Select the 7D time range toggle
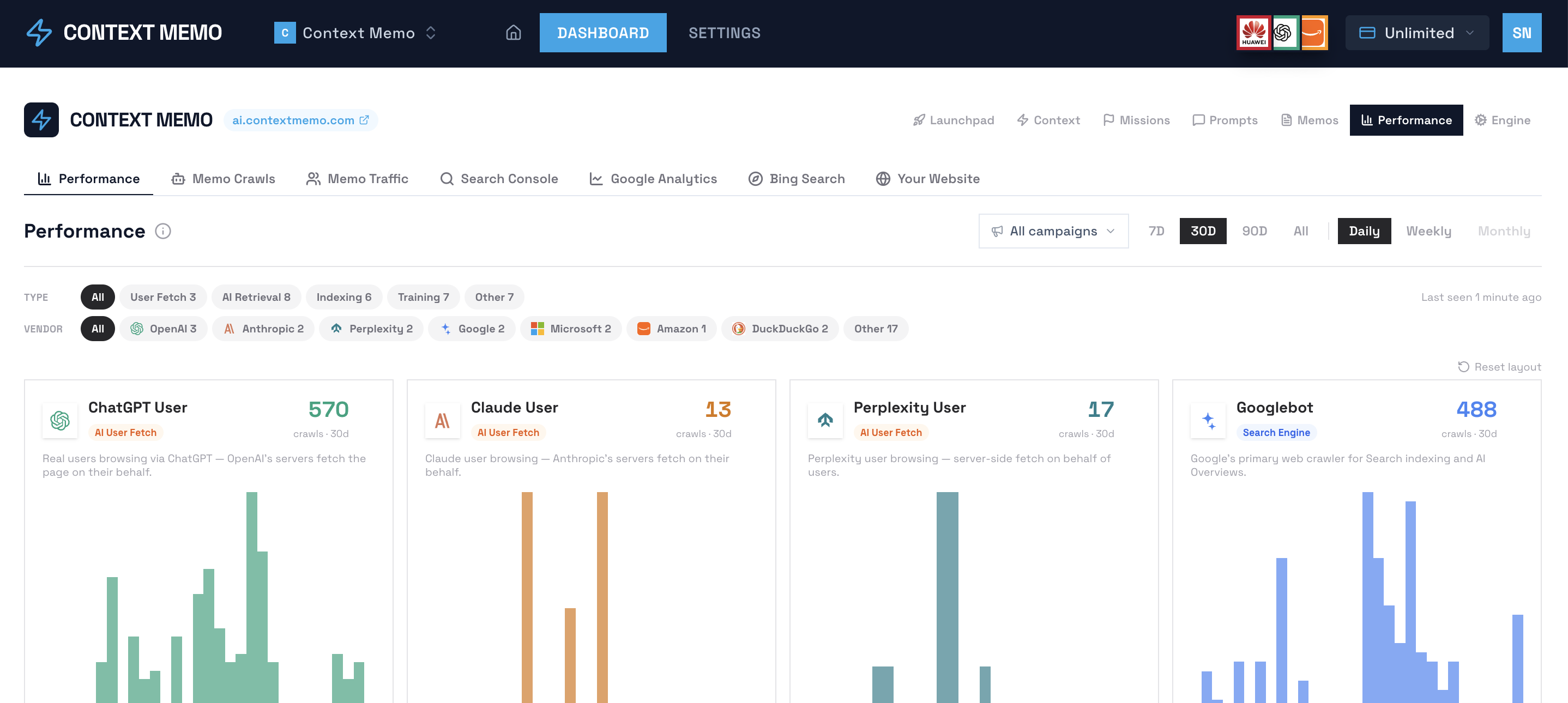Viewport: 1568px width, 703px height. click(x=1156, y=231)
